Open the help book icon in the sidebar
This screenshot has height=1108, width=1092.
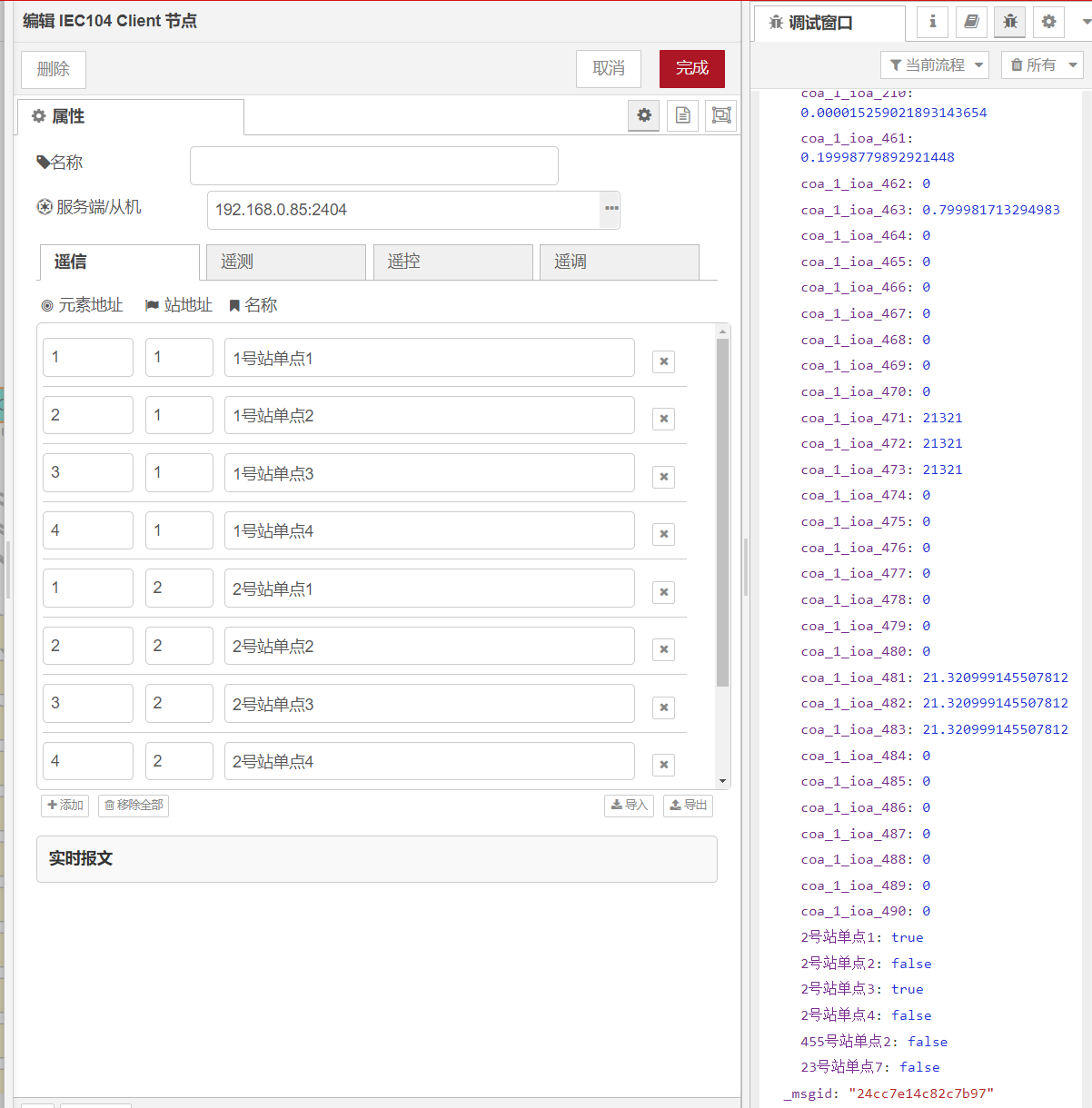tap(971, 21)
